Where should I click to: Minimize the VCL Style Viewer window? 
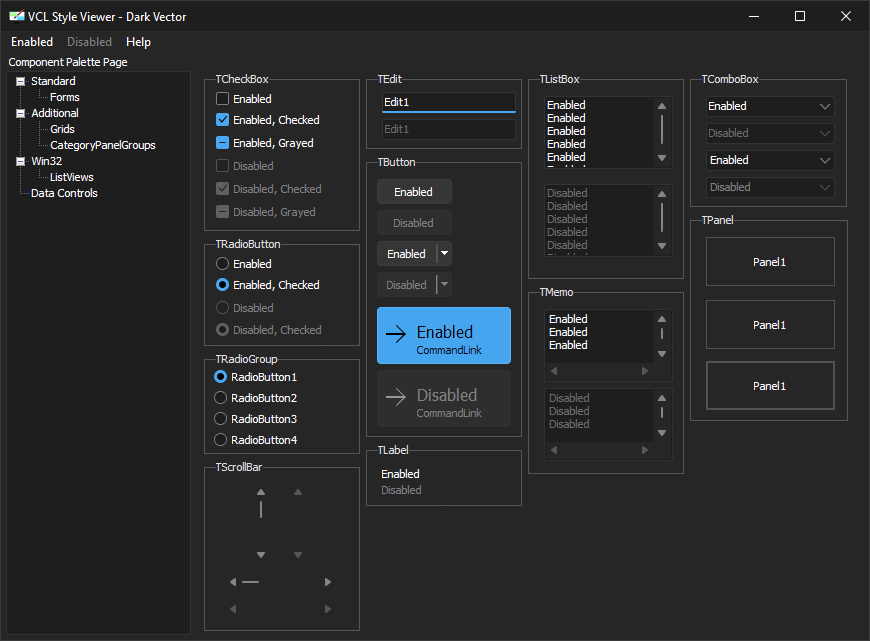pyautogui.click(x=753, y=16)
